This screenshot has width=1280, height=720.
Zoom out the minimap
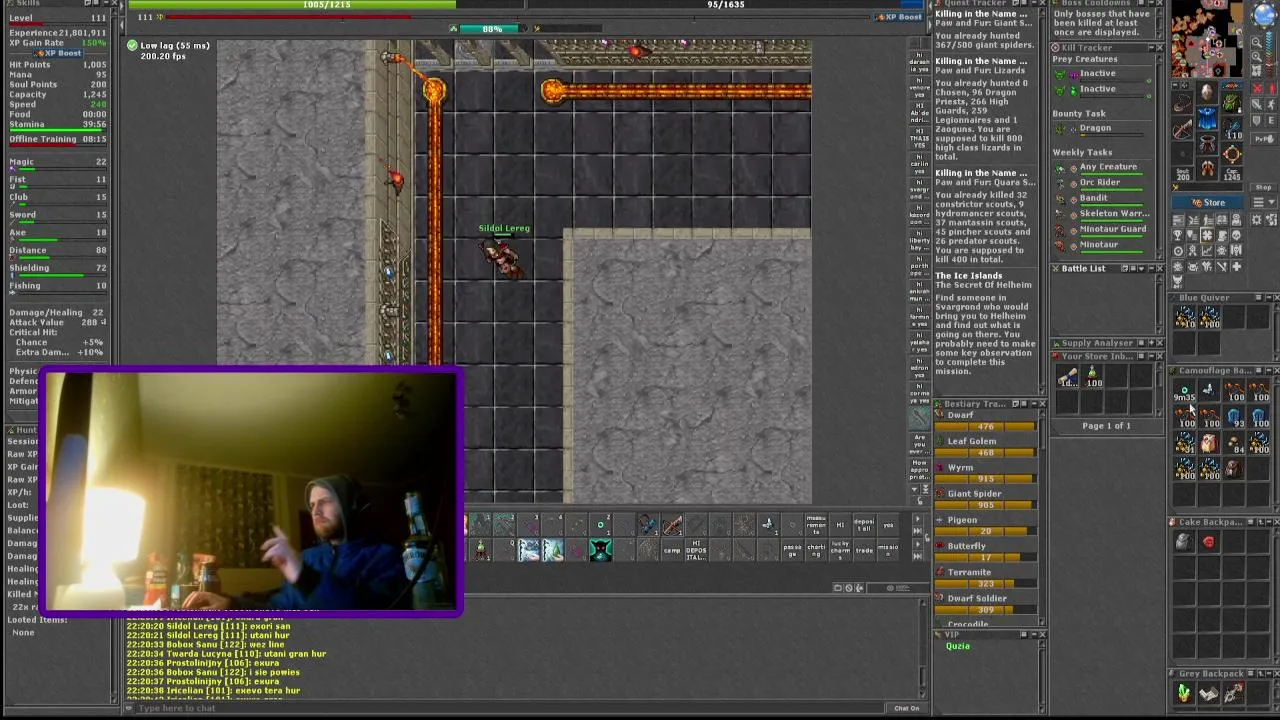[x=1256, y=42]
